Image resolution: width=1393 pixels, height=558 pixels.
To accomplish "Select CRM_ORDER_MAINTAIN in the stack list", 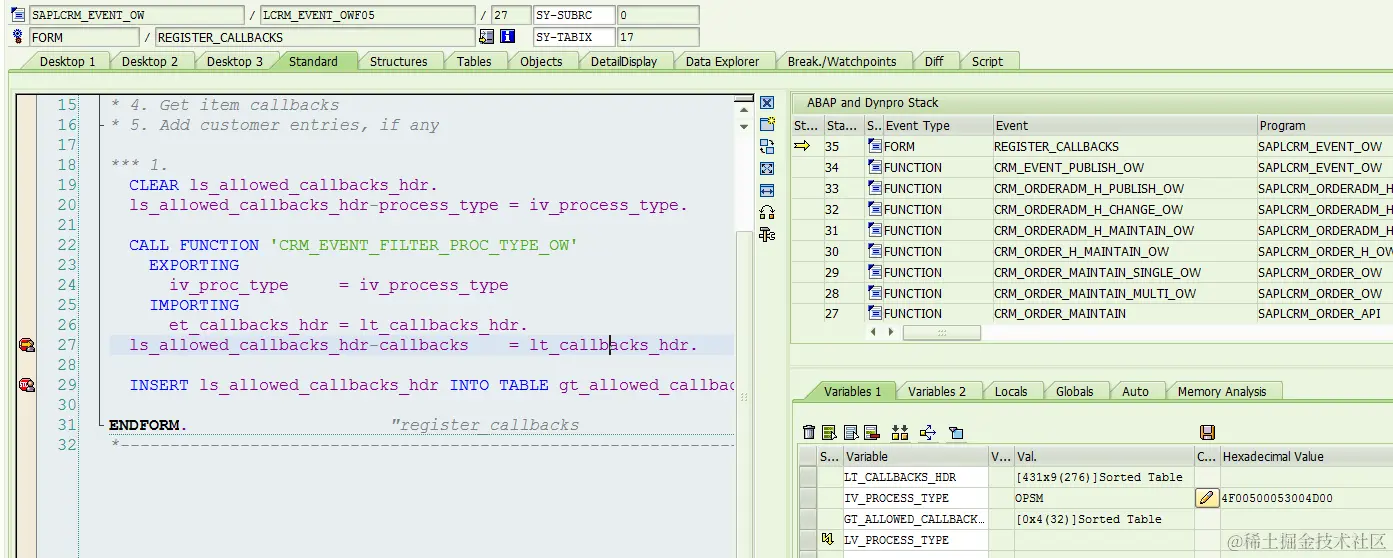I will pyautogui.click(x=1059, y=313).
